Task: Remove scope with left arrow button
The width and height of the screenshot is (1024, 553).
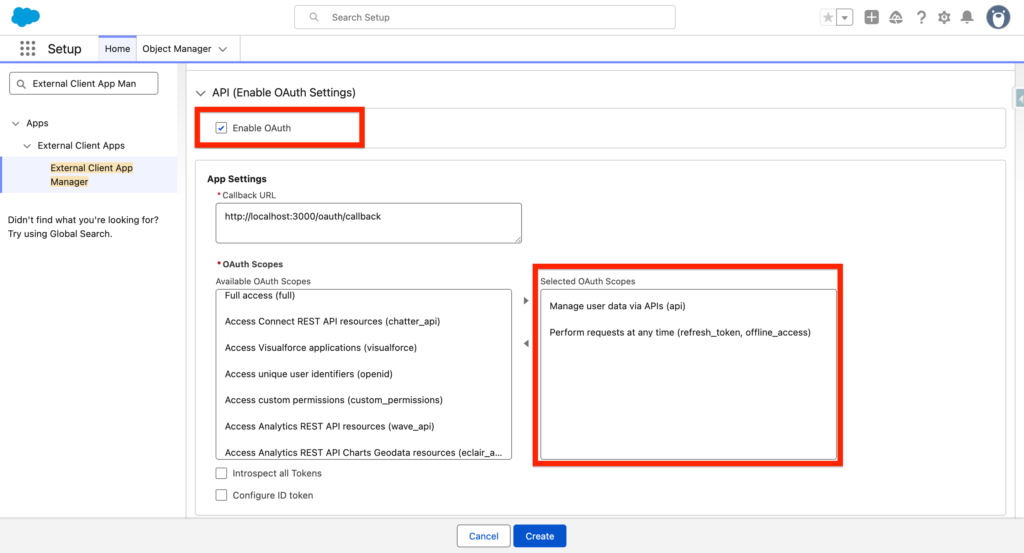Action: pos(527,344)
